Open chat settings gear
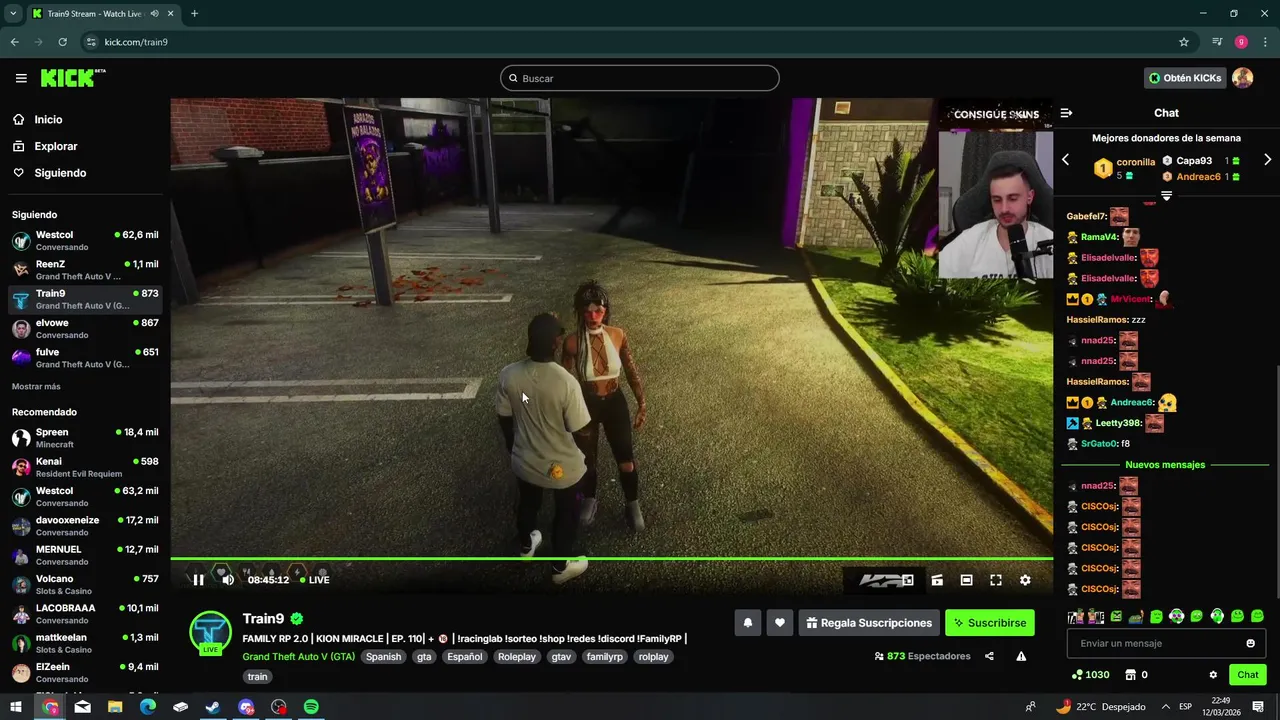 coord(1213,675)
